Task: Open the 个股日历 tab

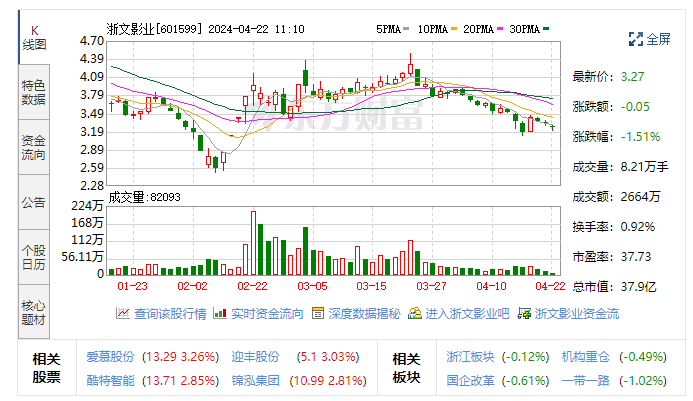Action: point(34,257)
